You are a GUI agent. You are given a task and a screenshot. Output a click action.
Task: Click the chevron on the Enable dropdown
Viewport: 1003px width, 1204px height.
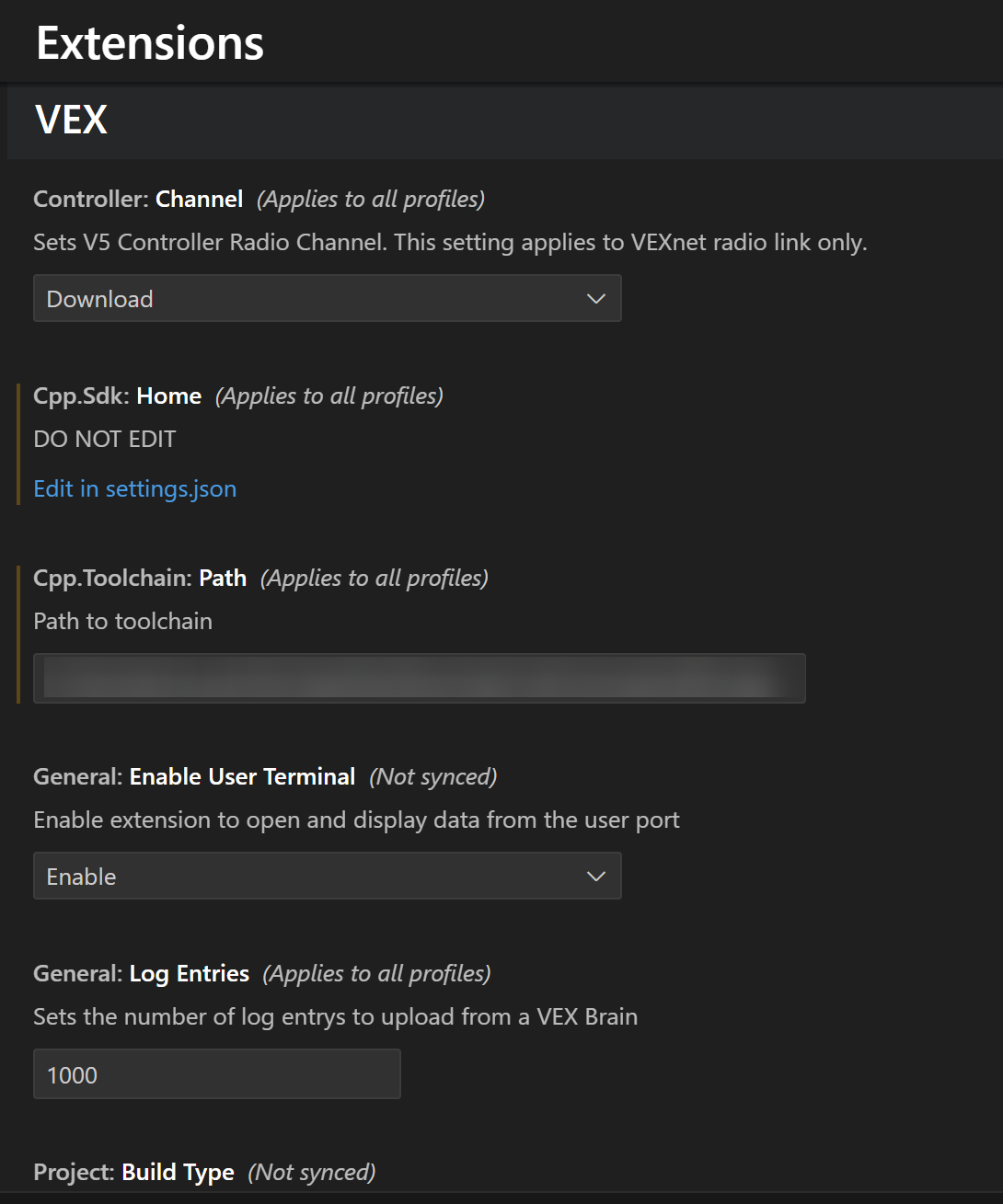595,876
